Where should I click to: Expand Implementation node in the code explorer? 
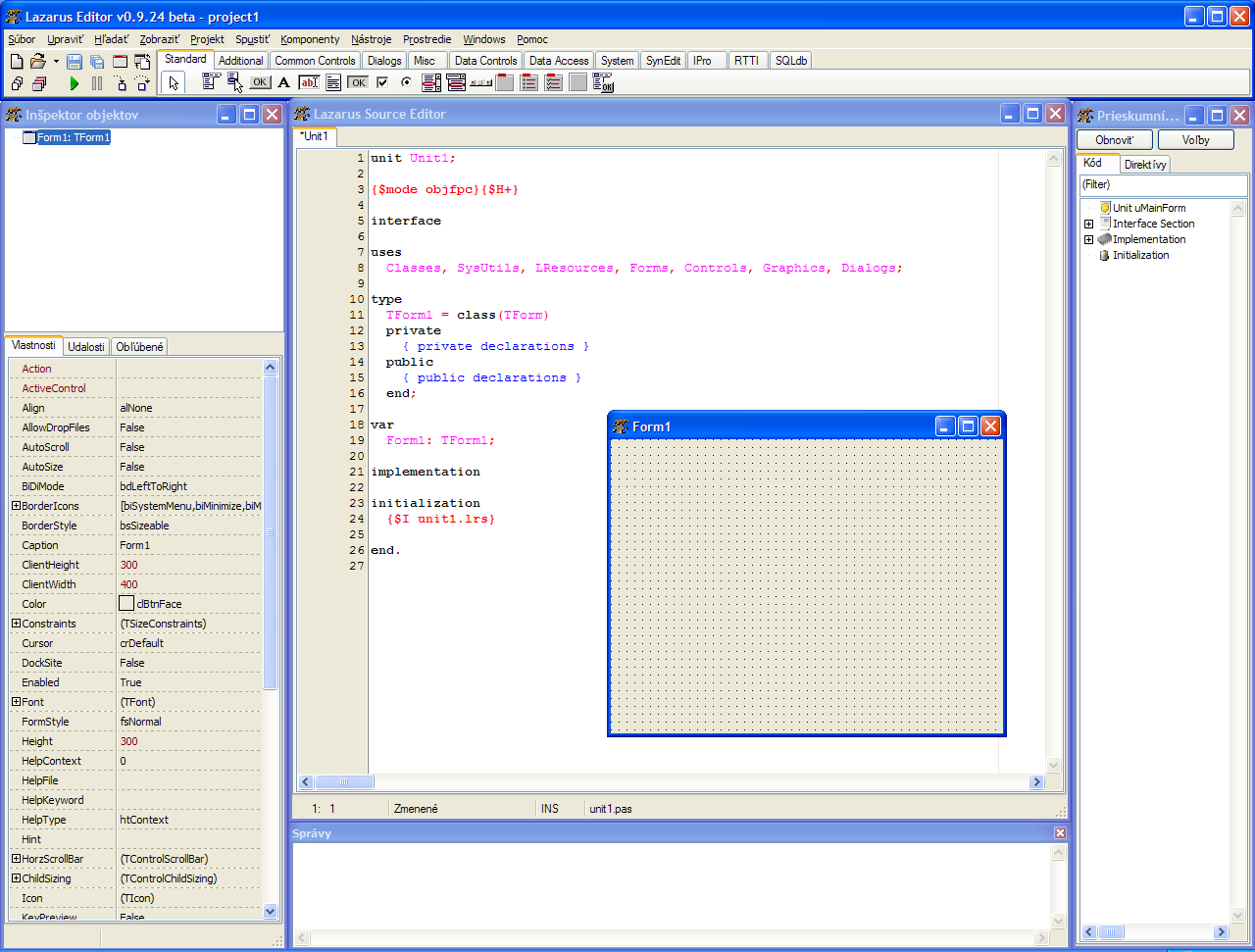click(1088, 239)
